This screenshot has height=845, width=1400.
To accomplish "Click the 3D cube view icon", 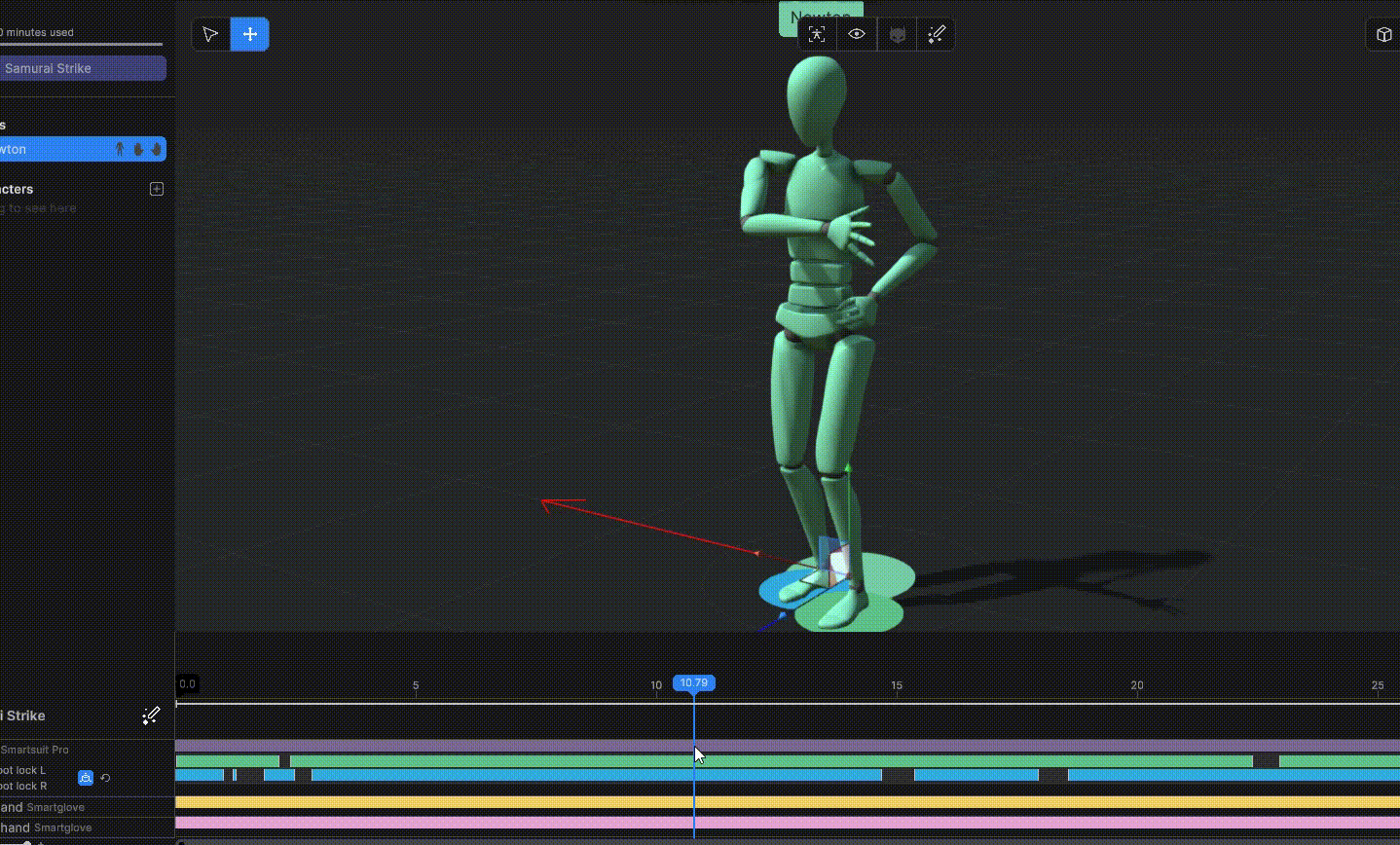I will pos(1383,35).
